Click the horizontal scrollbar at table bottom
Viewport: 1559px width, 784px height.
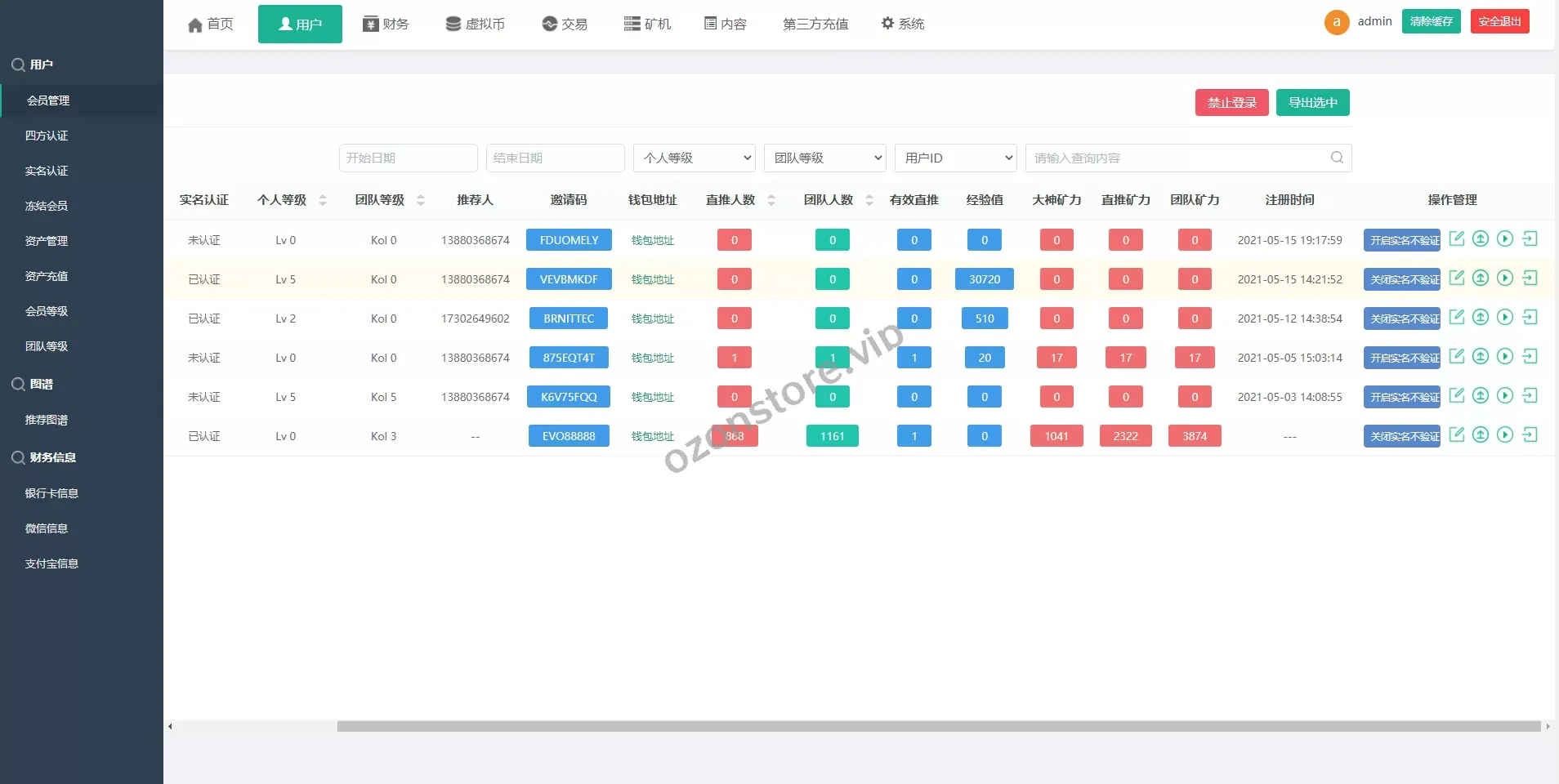coord(938,726)
